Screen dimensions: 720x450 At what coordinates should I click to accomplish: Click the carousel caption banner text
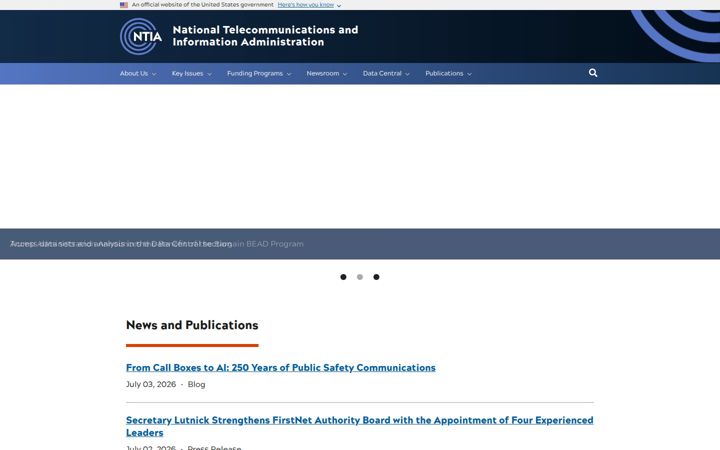click(x=157, y=244)
